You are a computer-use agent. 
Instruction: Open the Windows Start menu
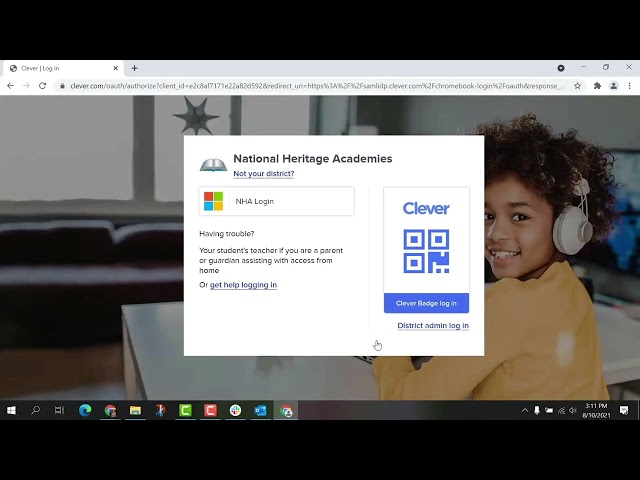[11, 410]
